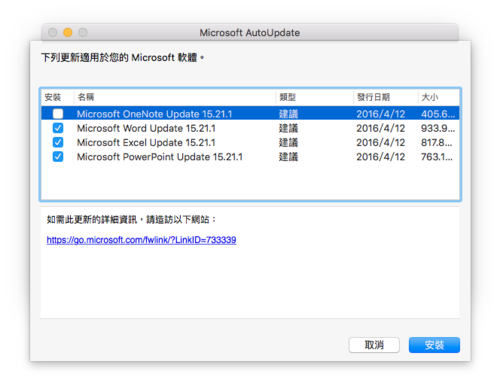Screen dimensions: 500x377
Task: Click the 405.6... size cell for OneNote
Action: (438, 114)
